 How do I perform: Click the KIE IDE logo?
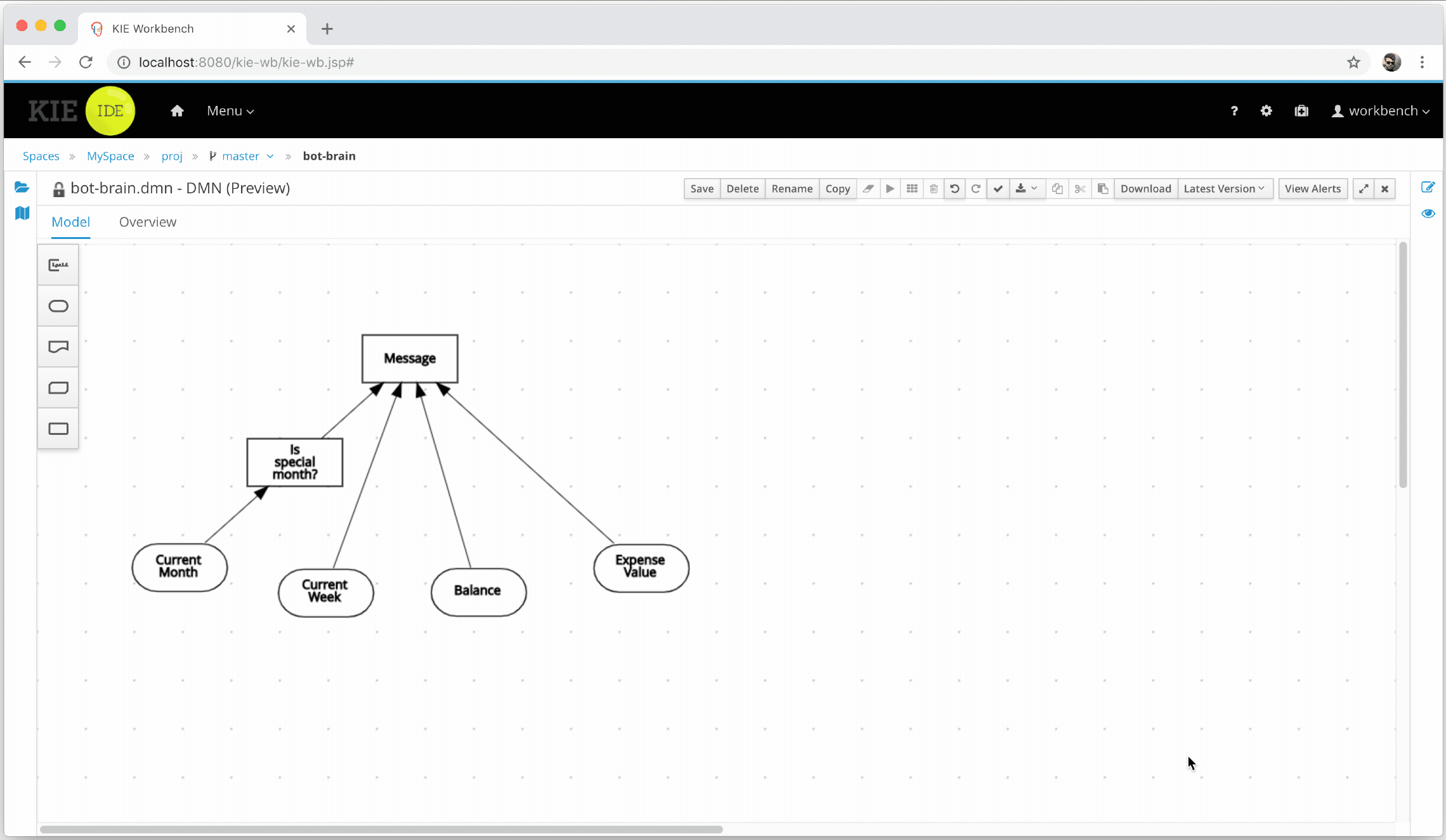[x=82, y=111]
